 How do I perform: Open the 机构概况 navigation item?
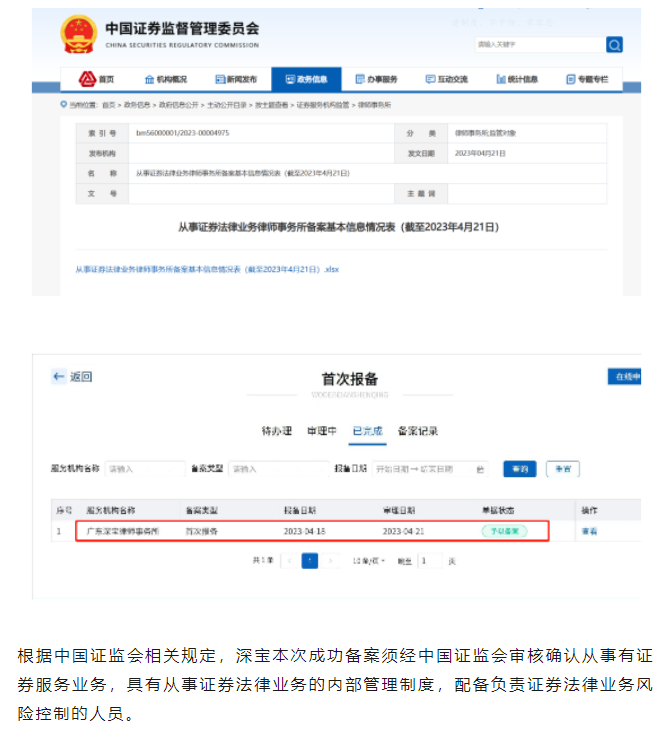tap(166, 79)
